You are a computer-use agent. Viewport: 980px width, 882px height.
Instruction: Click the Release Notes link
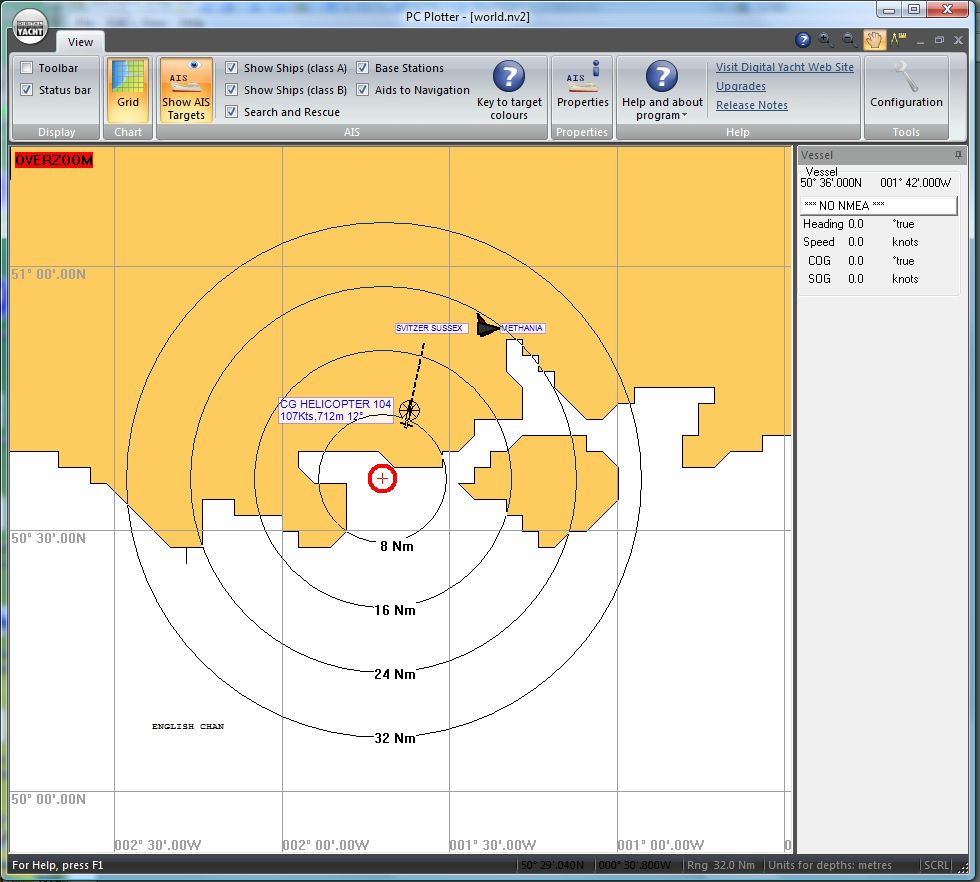click(751, 105)
